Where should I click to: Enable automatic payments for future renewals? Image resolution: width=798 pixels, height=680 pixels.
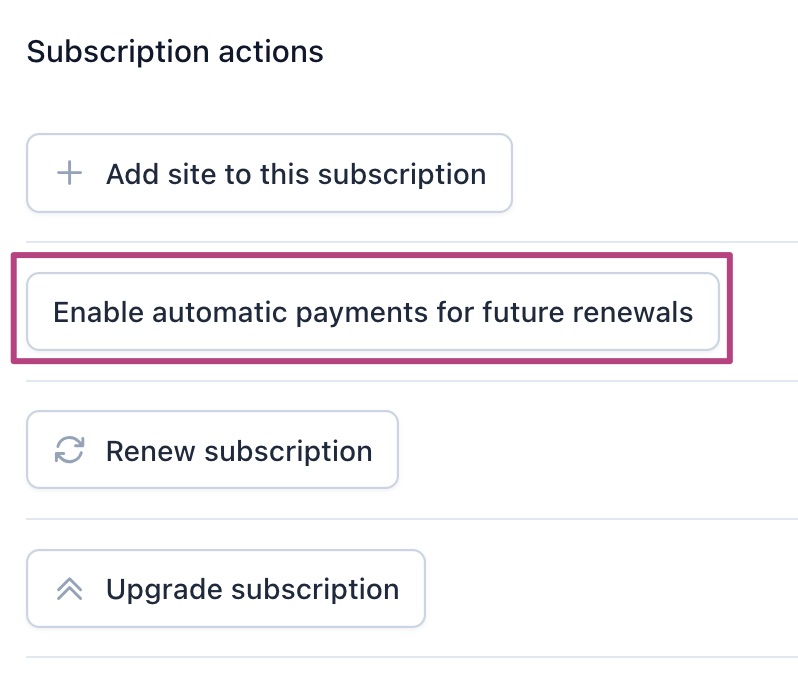coord(372,312)
